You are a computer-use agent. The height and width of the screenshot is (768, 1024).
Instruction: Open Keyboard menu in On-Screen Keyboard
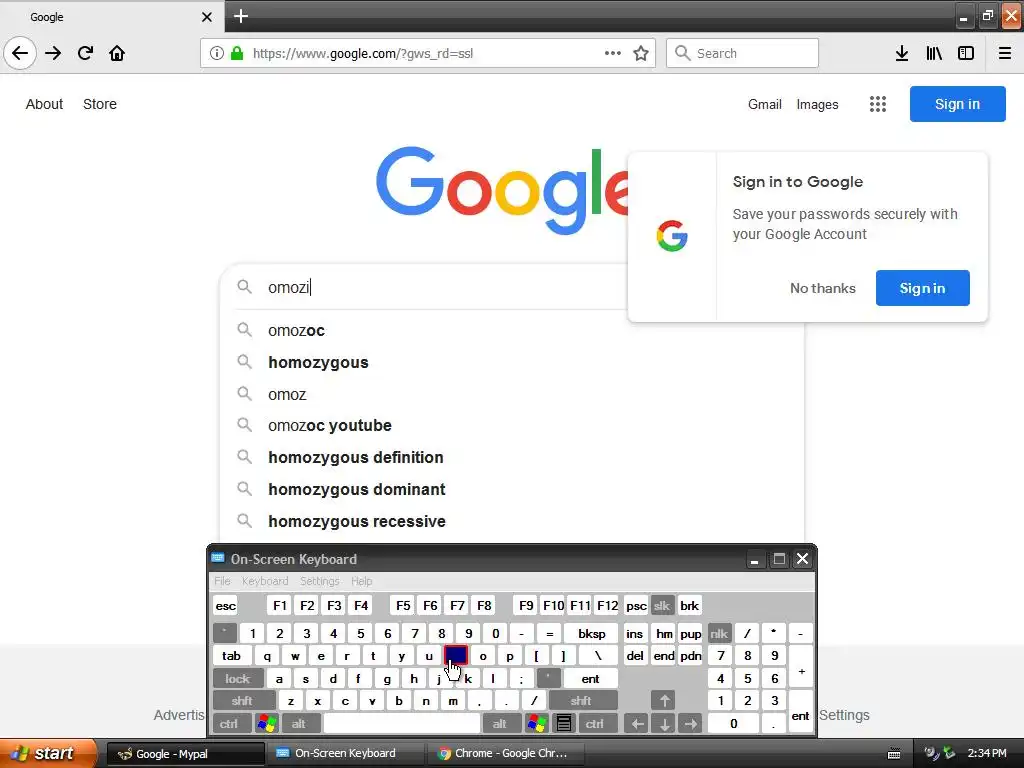tap(265, 581)
